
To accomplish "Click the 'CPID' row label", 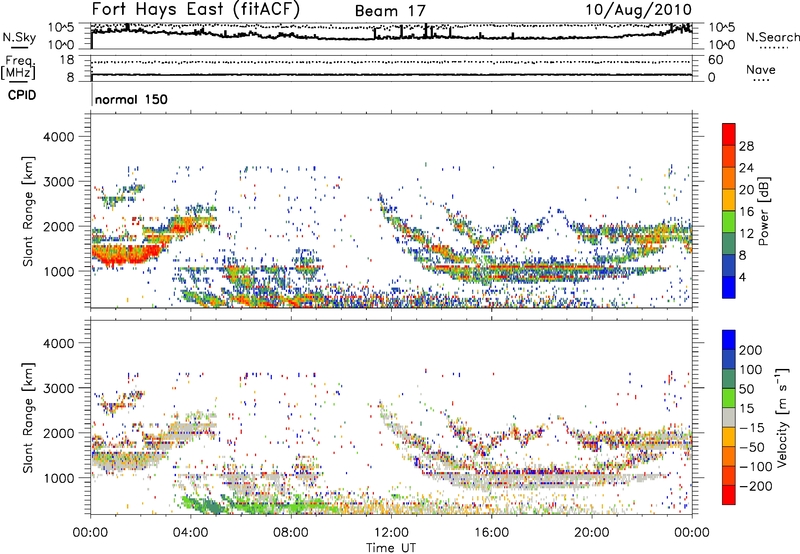I will (22, 95).
